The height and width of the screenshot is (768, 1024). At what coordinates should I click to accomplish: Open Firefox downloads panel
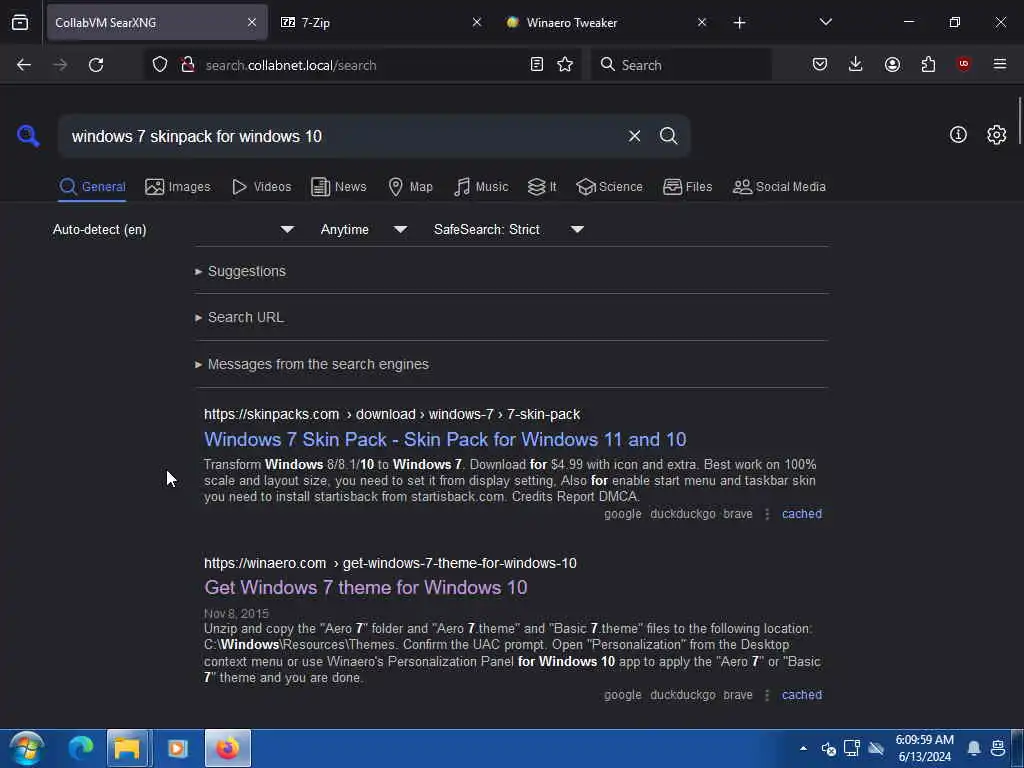click(856, 64)
